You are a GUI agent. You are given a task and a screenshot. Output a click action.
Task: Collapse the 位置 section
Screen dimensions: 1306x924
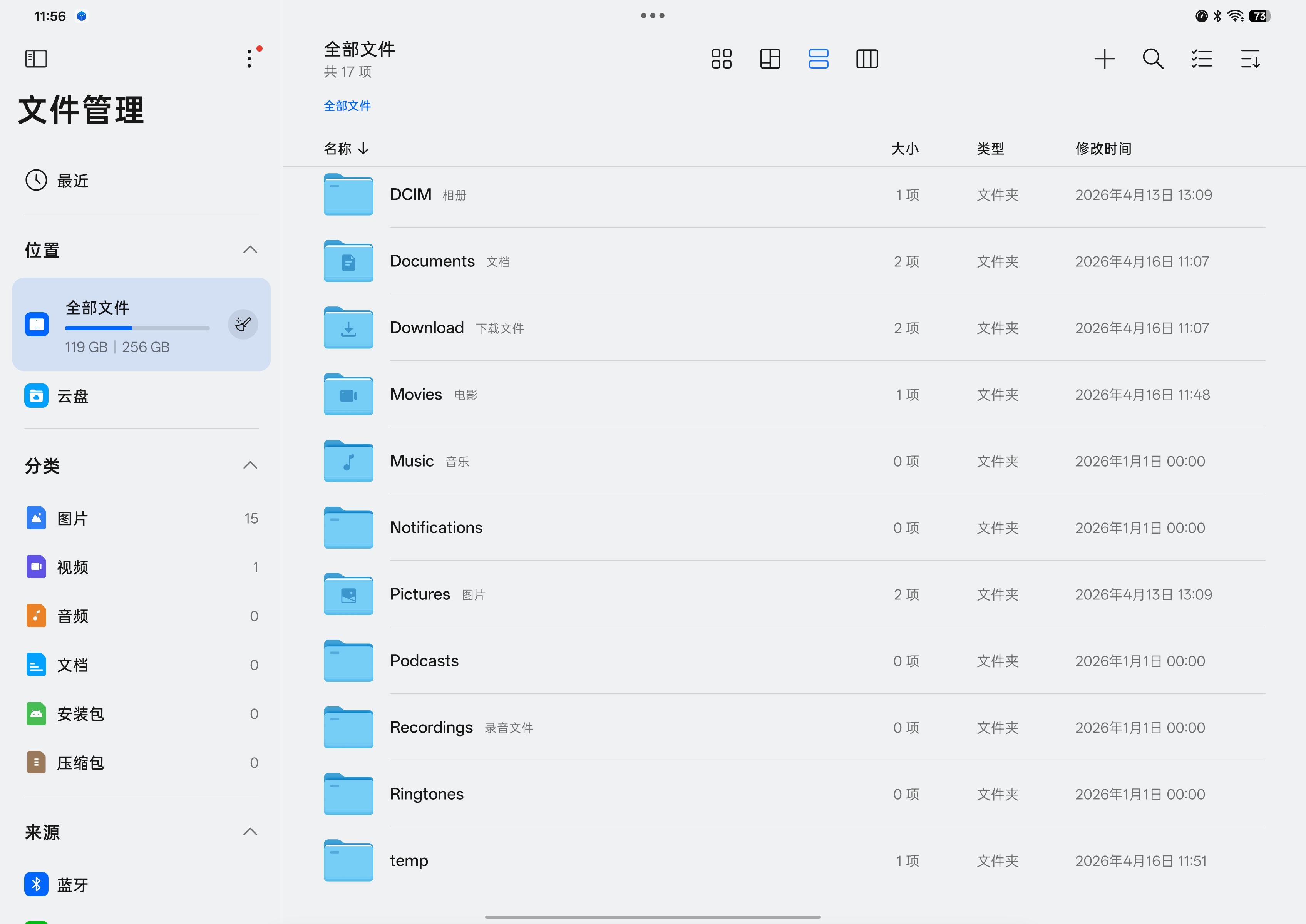[250, 250]
